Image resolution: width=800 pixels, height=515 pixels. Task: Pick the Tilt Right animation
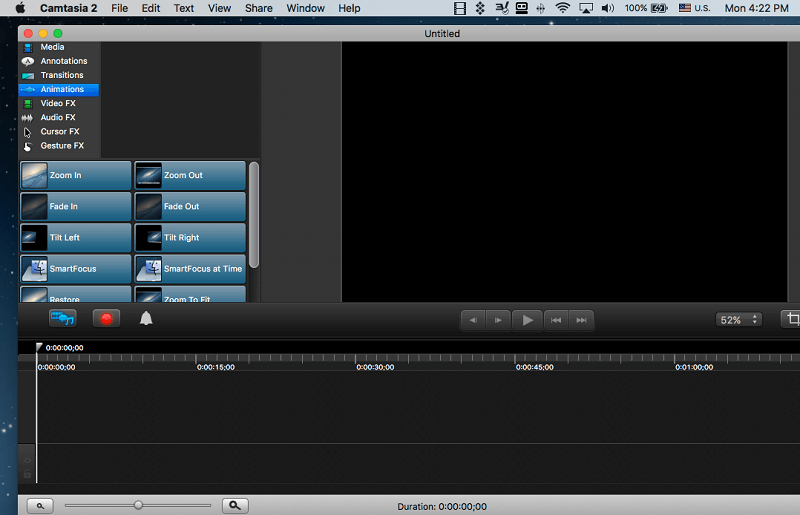click(x=190, y=238)
